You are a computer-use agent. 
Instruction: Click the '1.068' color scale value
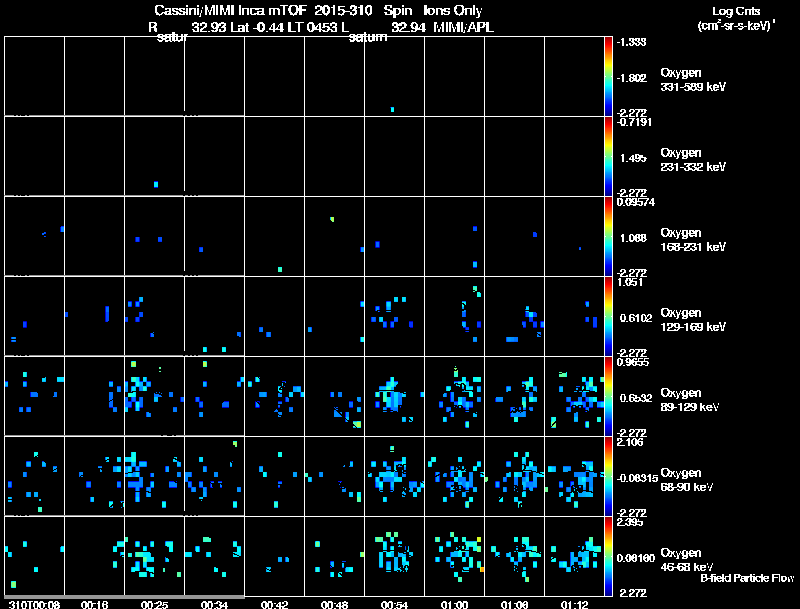pyautogui.click(x=633, y=238)
